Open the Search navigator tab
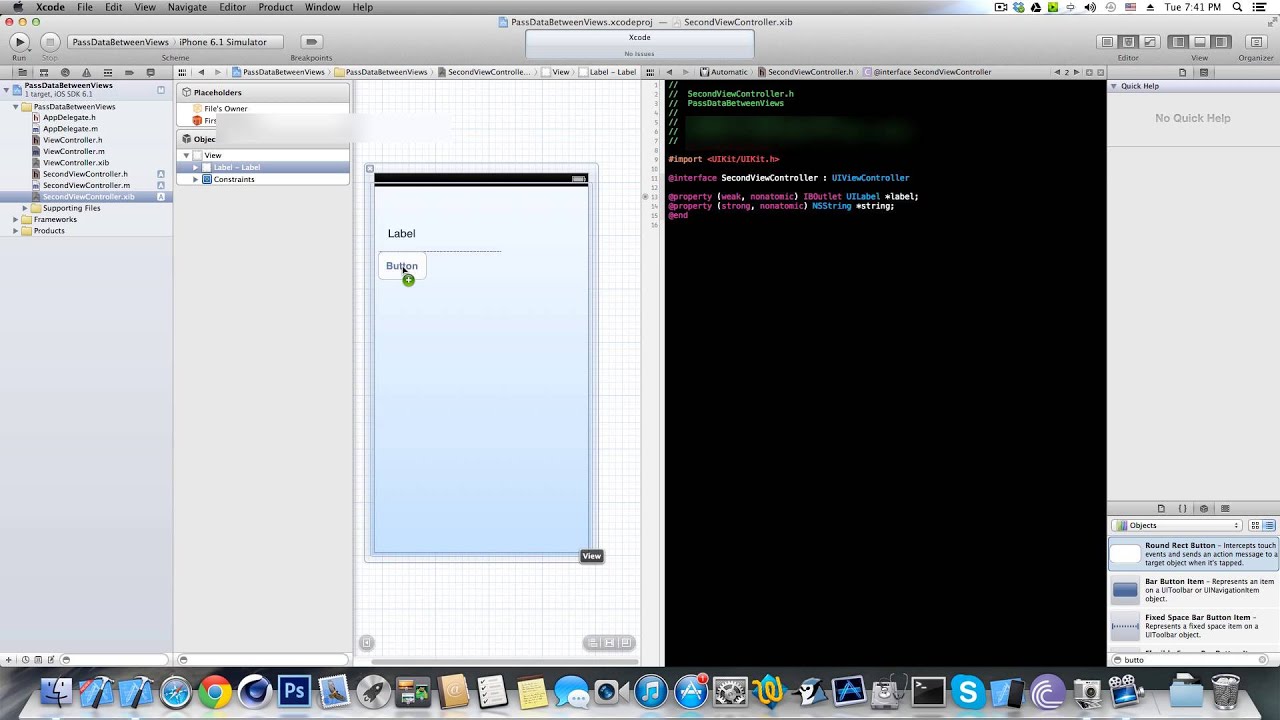The image size is (1280, 720). tap(65, 72)
